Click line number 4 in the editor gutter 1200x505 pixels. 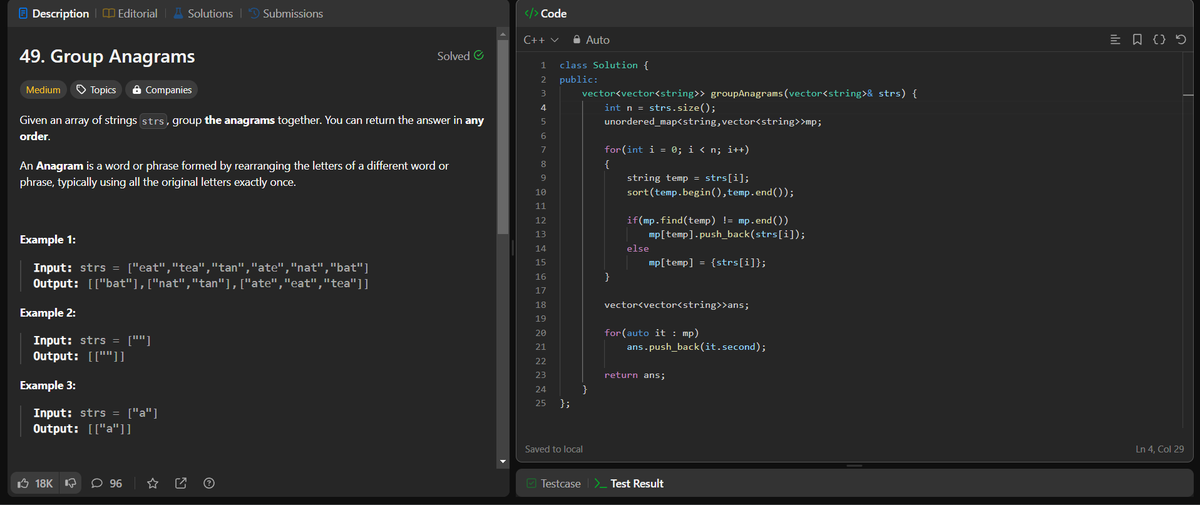[x=543, y=107]
